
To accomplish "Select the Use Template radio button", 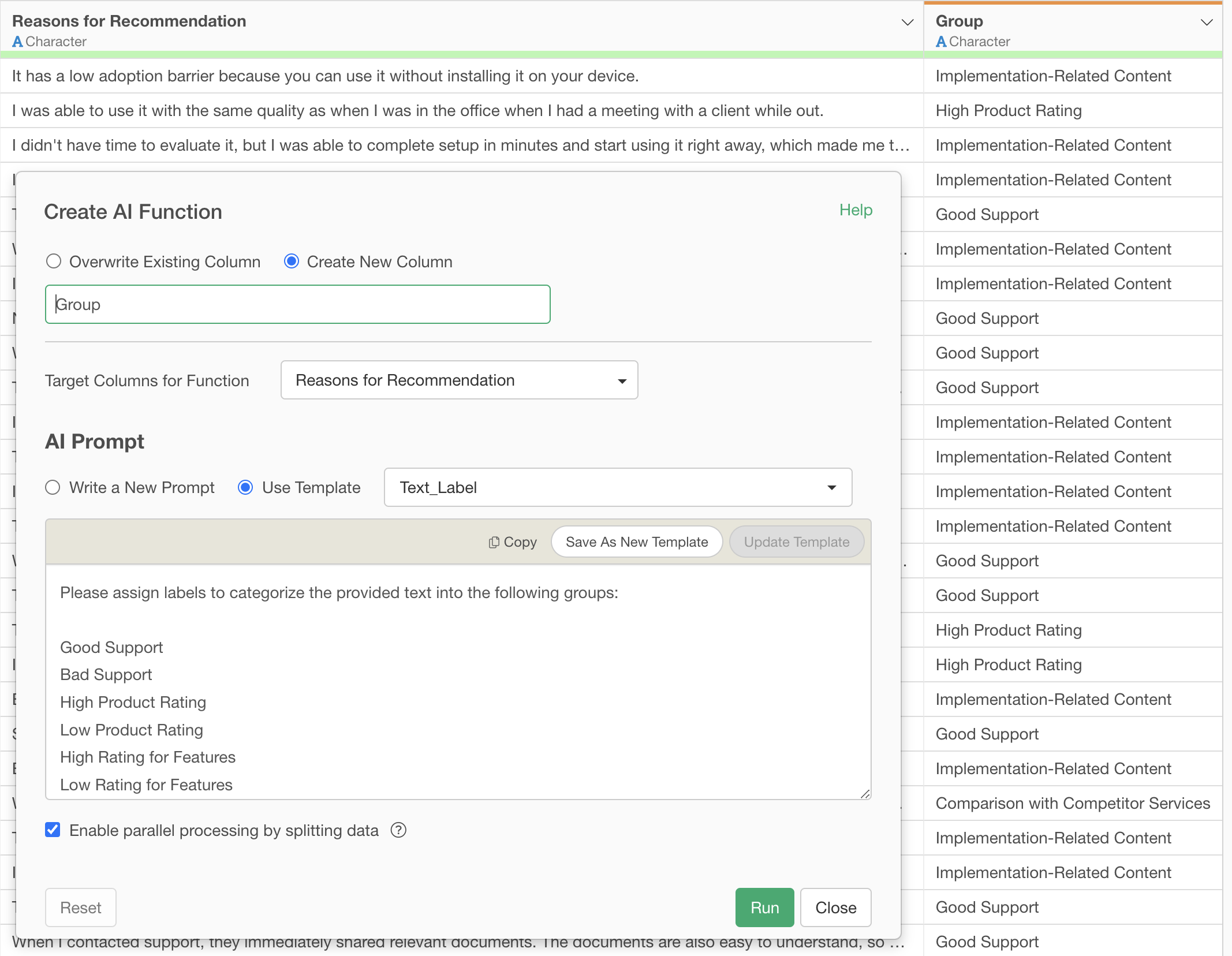I will coord(245,488).
